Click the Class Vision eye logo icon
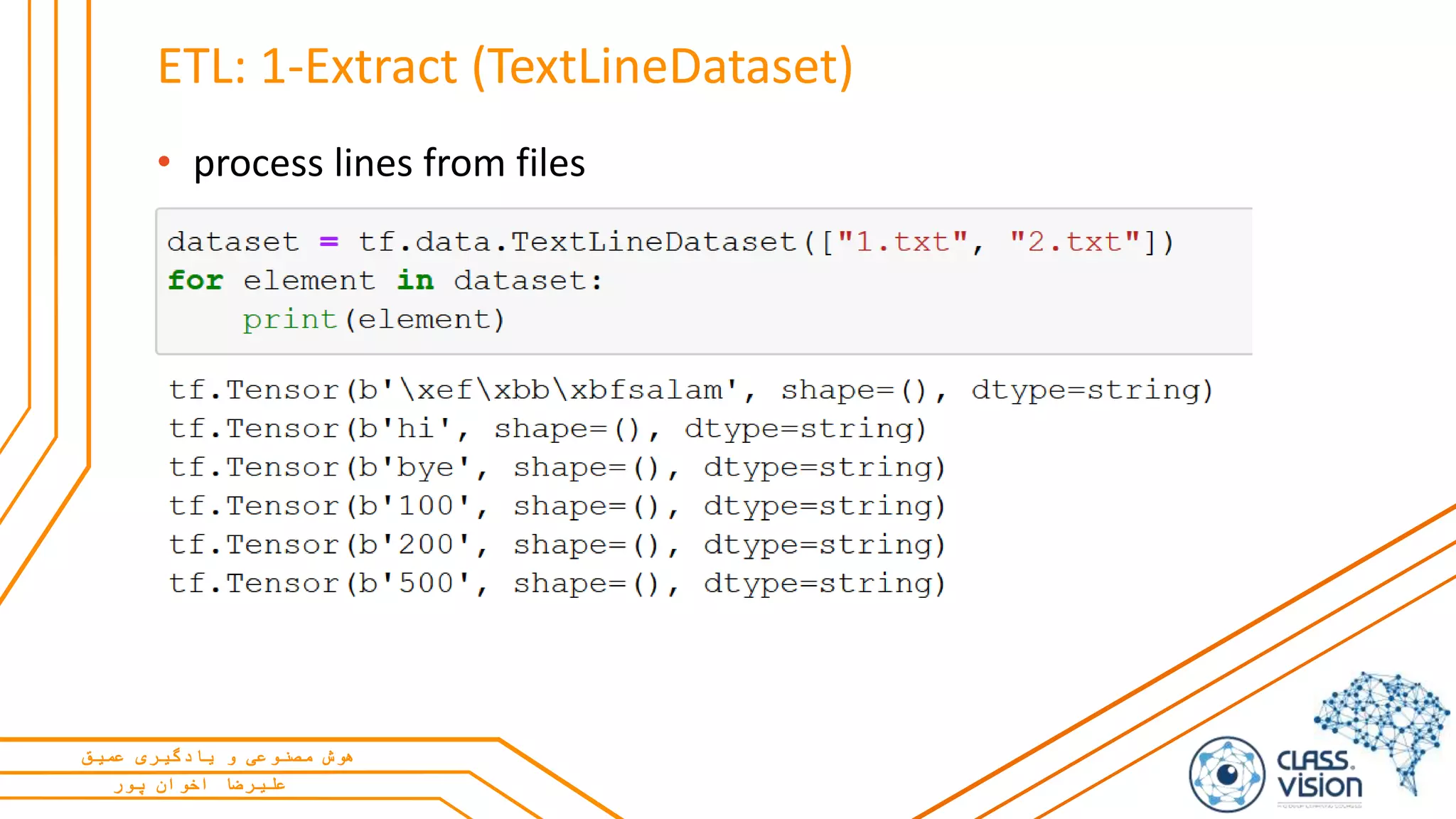The height and width of the screenshot is (819, 1456). coord(1227,774)
